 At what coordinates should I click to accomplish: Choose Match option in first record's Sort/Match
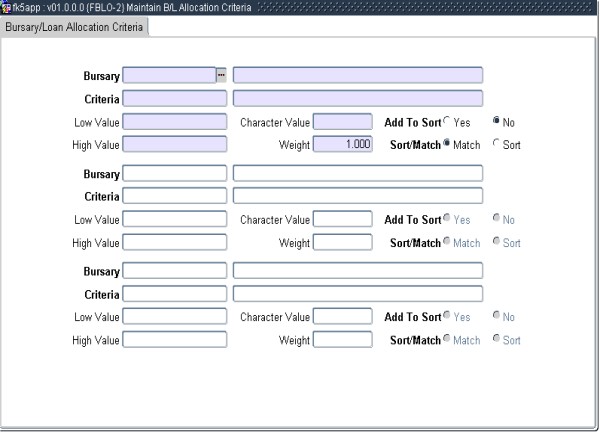click(x=446, y=144)
